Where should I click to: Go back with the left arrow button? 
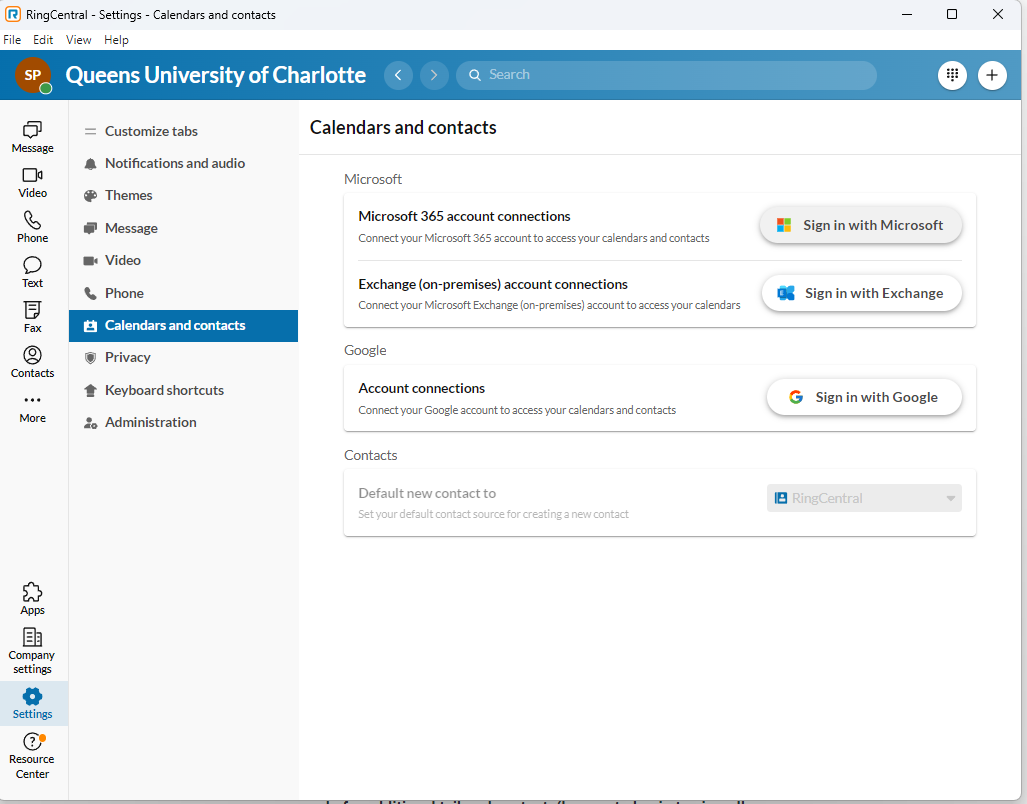click(x=398, y=75)
